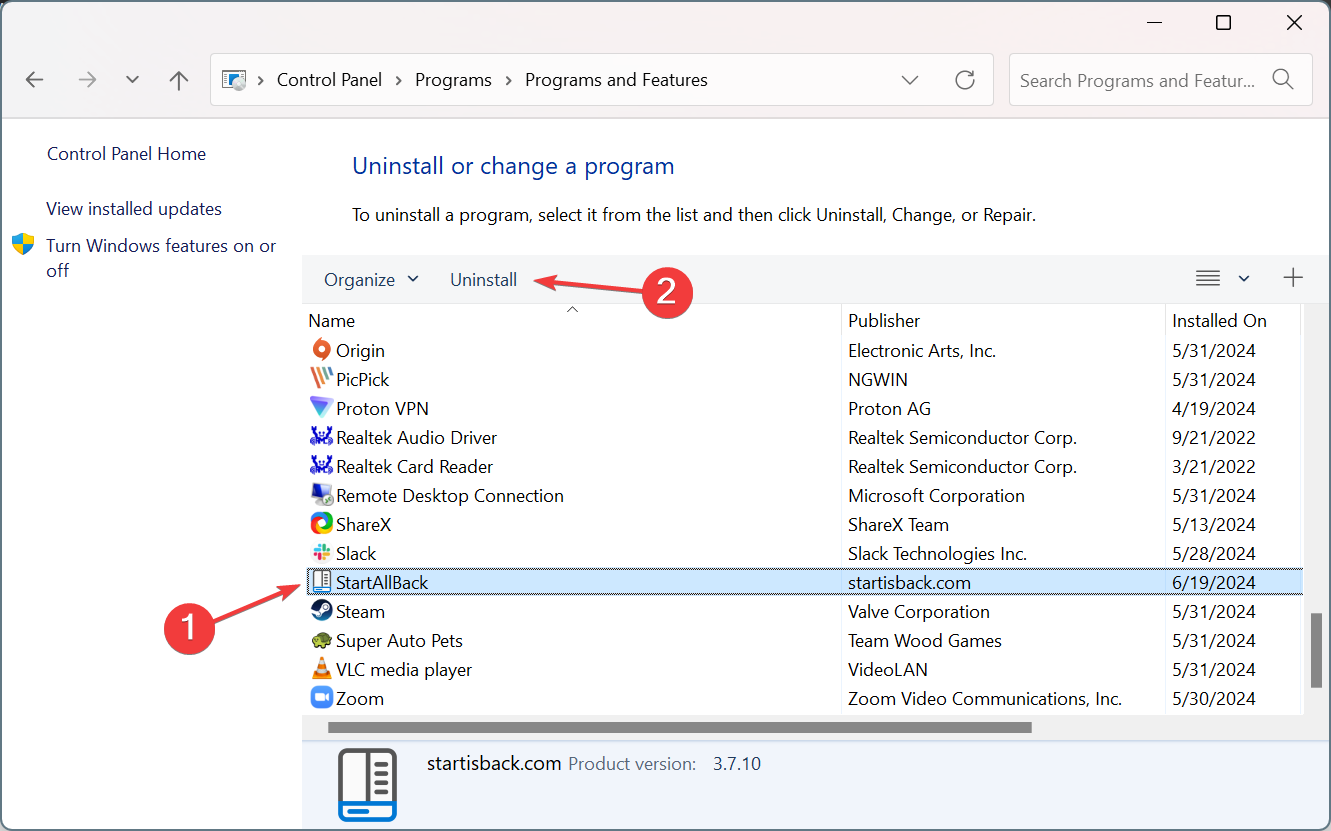Select the Origin program row

803,350
